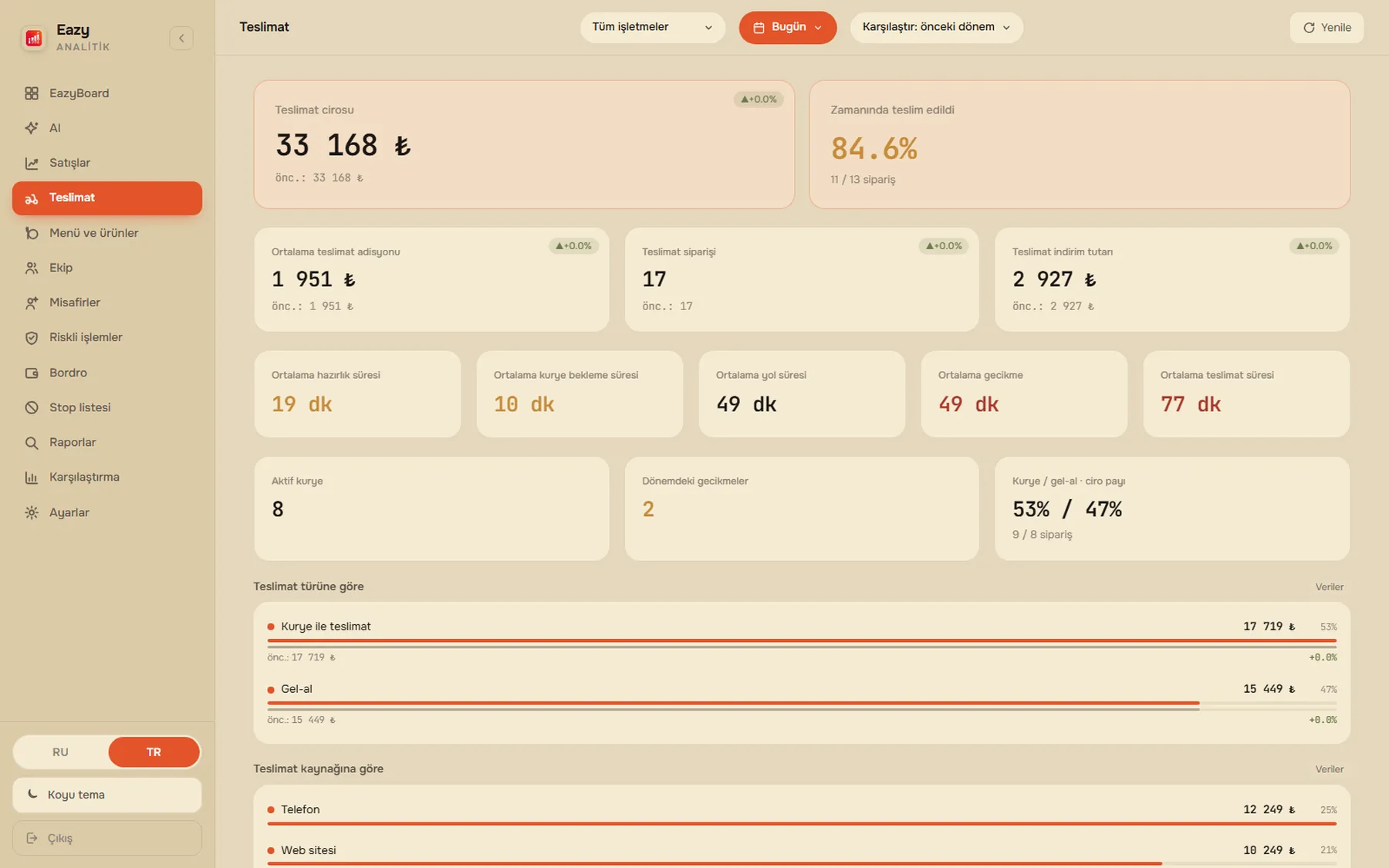Click the Misafirler person icon

pos(32,302)
